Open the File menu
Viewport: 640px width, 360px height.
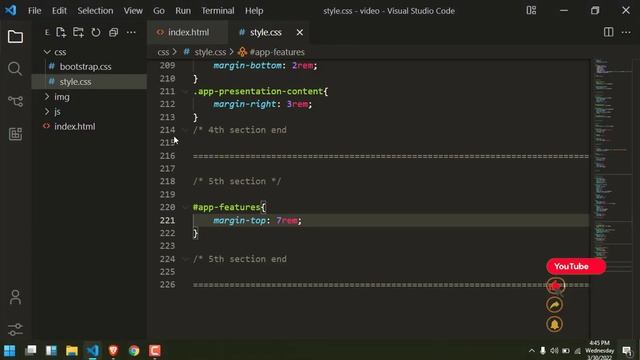(34, 11)
